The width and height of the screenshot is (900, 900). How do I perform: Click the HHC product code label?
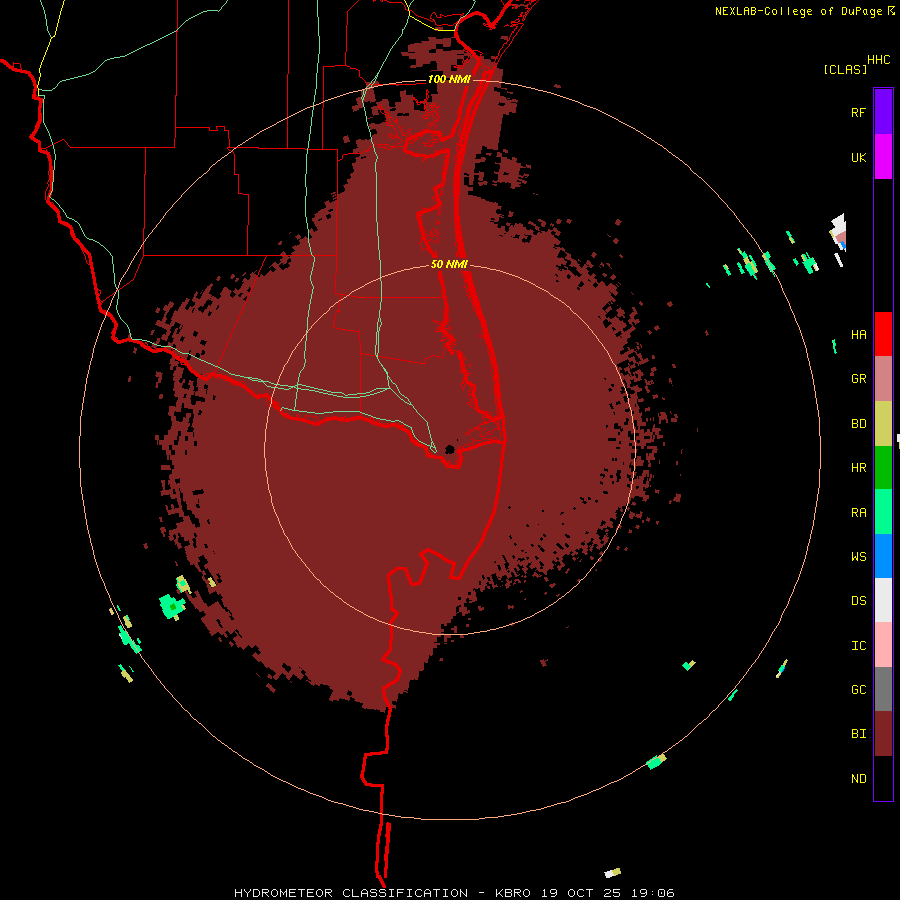point(878,60)
